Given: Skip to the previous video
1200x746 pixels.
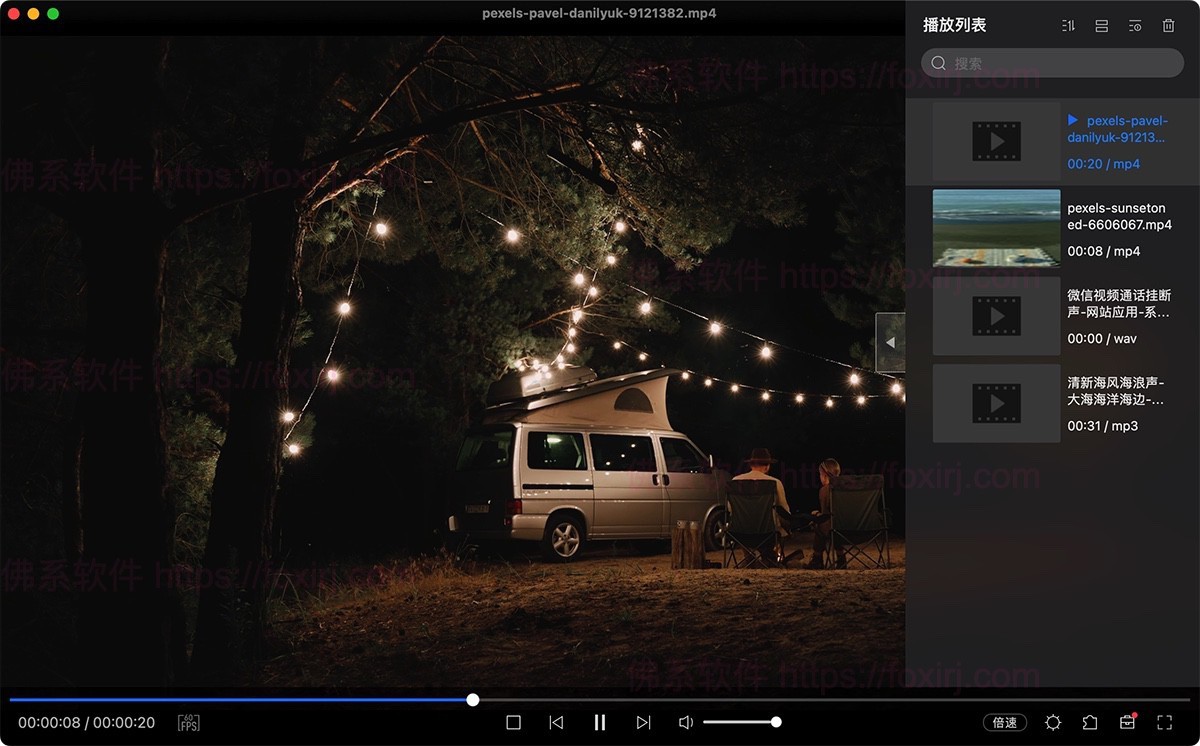Looking at the screenshot, I should coord(556,722).
